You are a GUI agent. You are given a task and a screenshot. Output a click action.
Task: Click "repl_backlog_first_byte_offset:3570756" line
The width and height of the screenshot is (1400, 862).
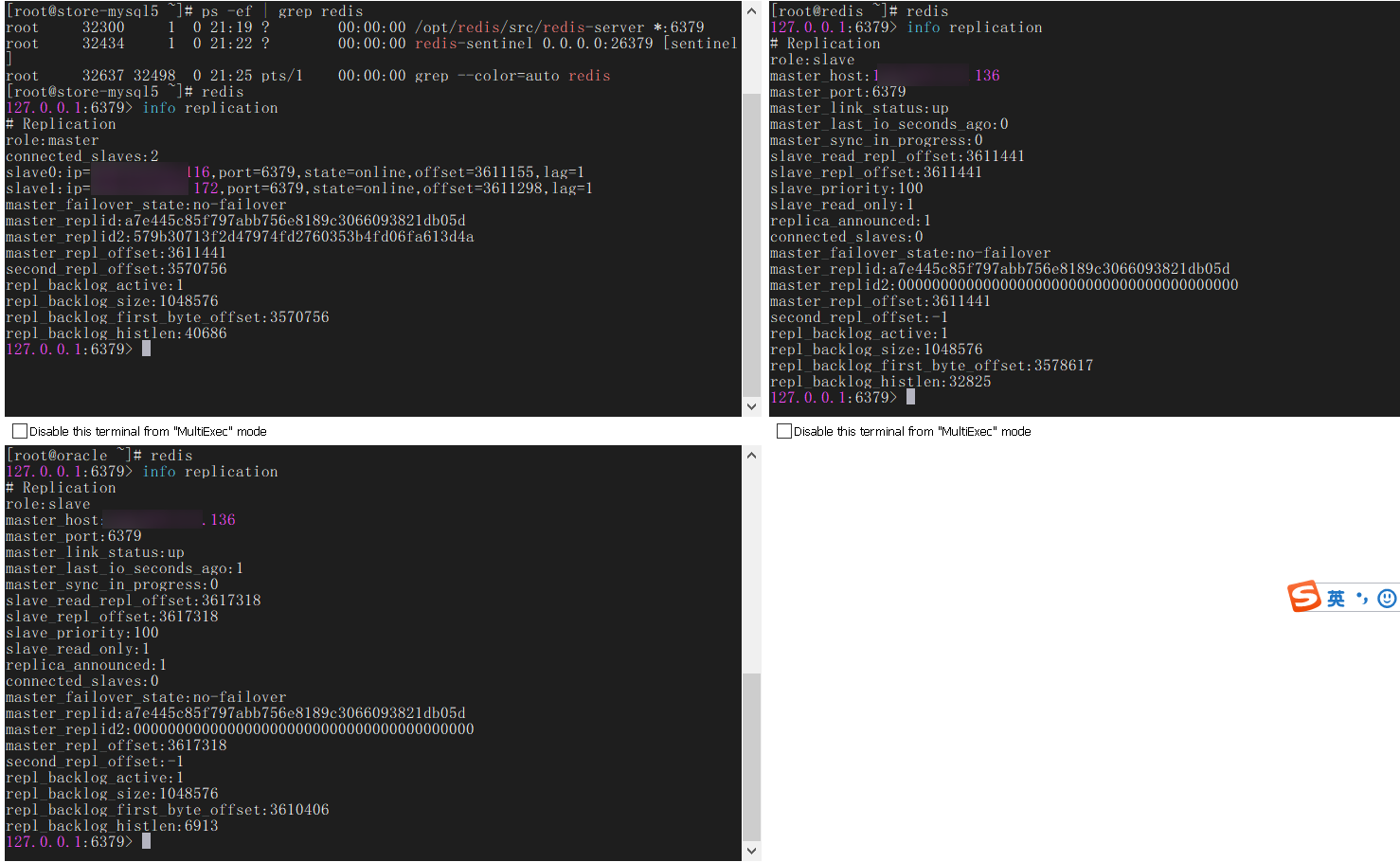click(x=168, y=317)
